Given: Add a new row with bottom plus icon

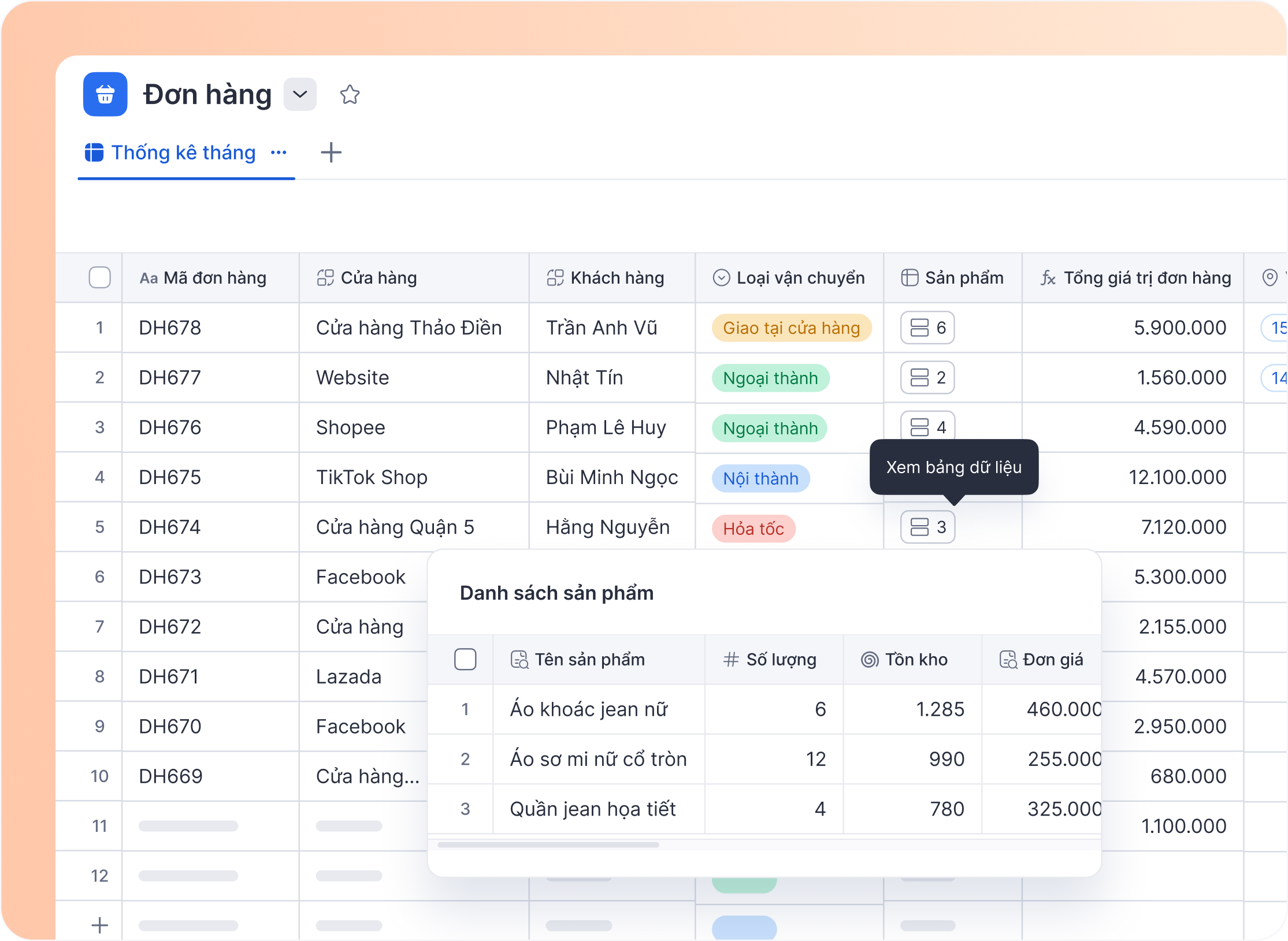Looking at the screenshot, I should [99, 925].
